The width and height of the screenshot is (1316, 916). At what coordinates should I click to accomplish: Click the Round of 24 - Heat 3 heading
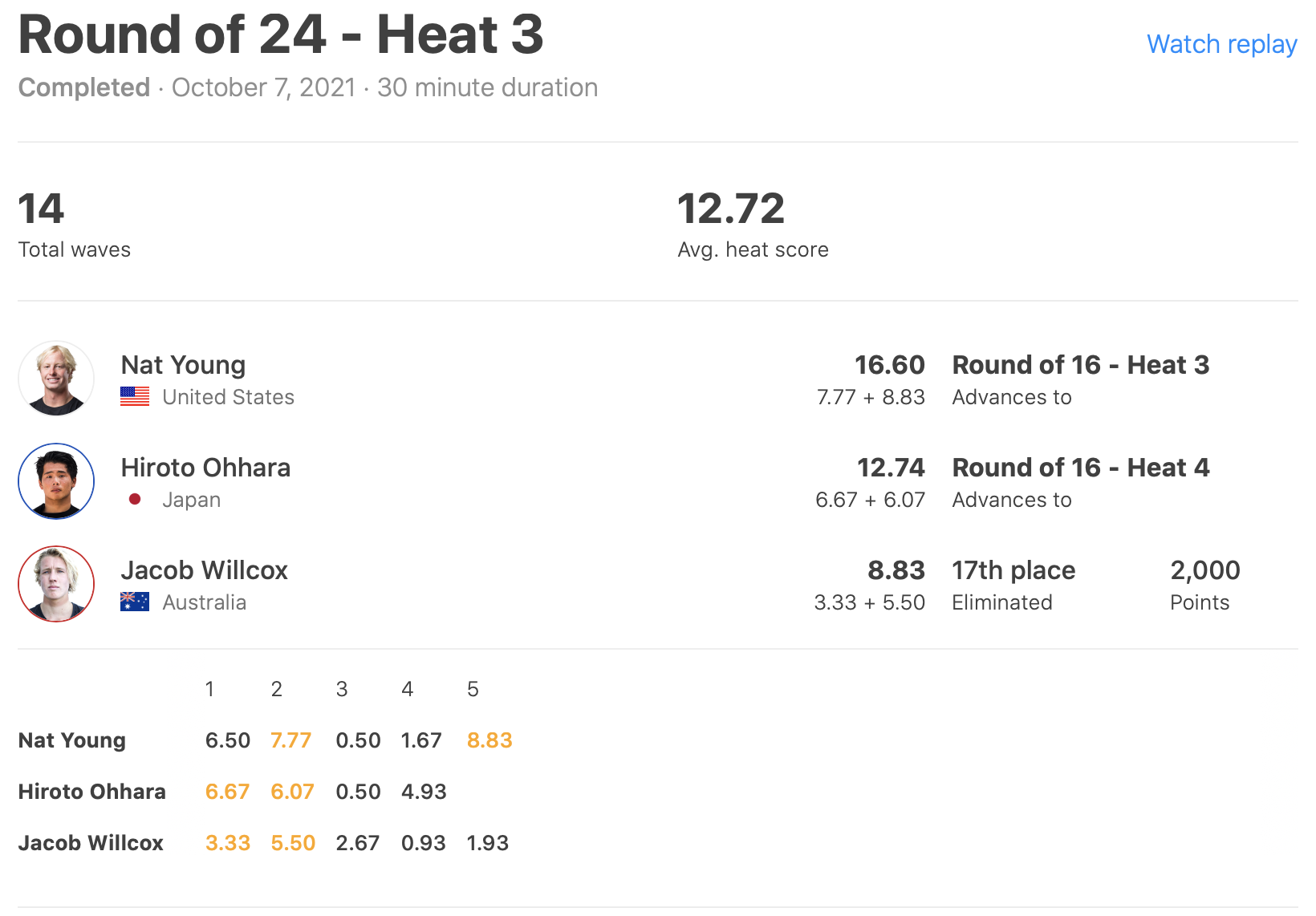[281, 35]
